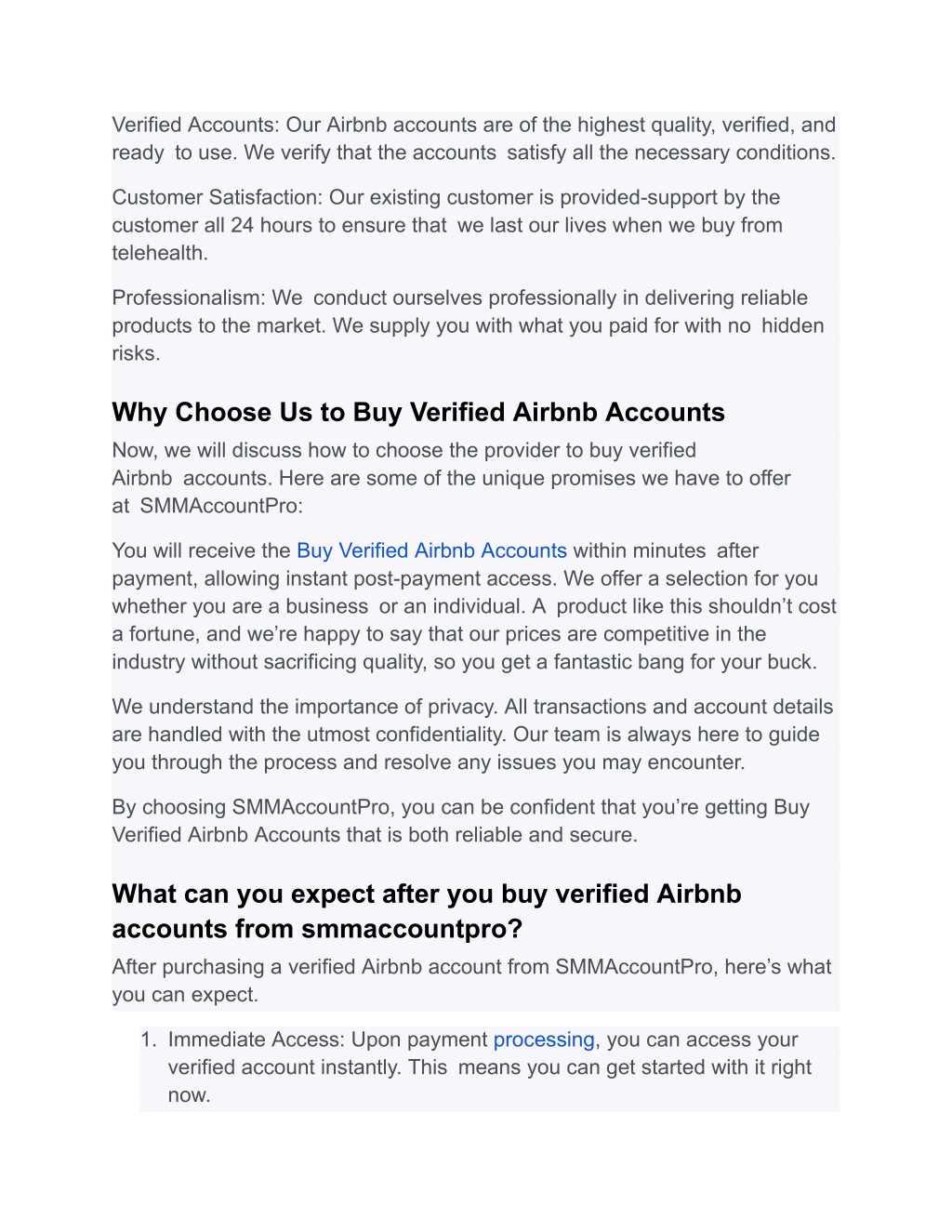Click the Immediate Access list item
Image resolution: width=952 pixels, height=1232 pixels.
(x=490, y=1067)
